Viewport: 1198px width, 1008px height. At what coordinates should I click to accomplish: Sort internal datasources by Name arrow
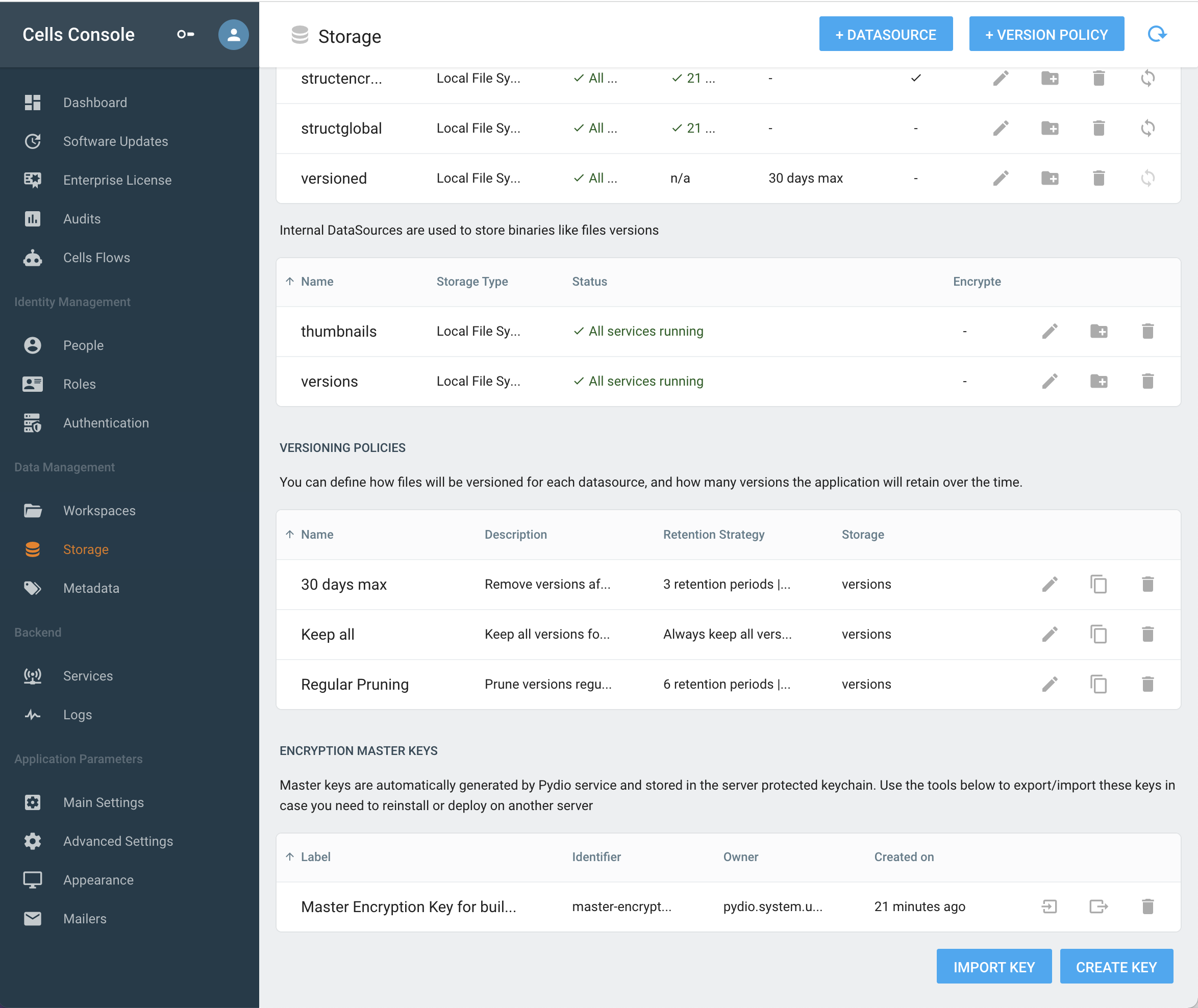click(x=290, y=282)
